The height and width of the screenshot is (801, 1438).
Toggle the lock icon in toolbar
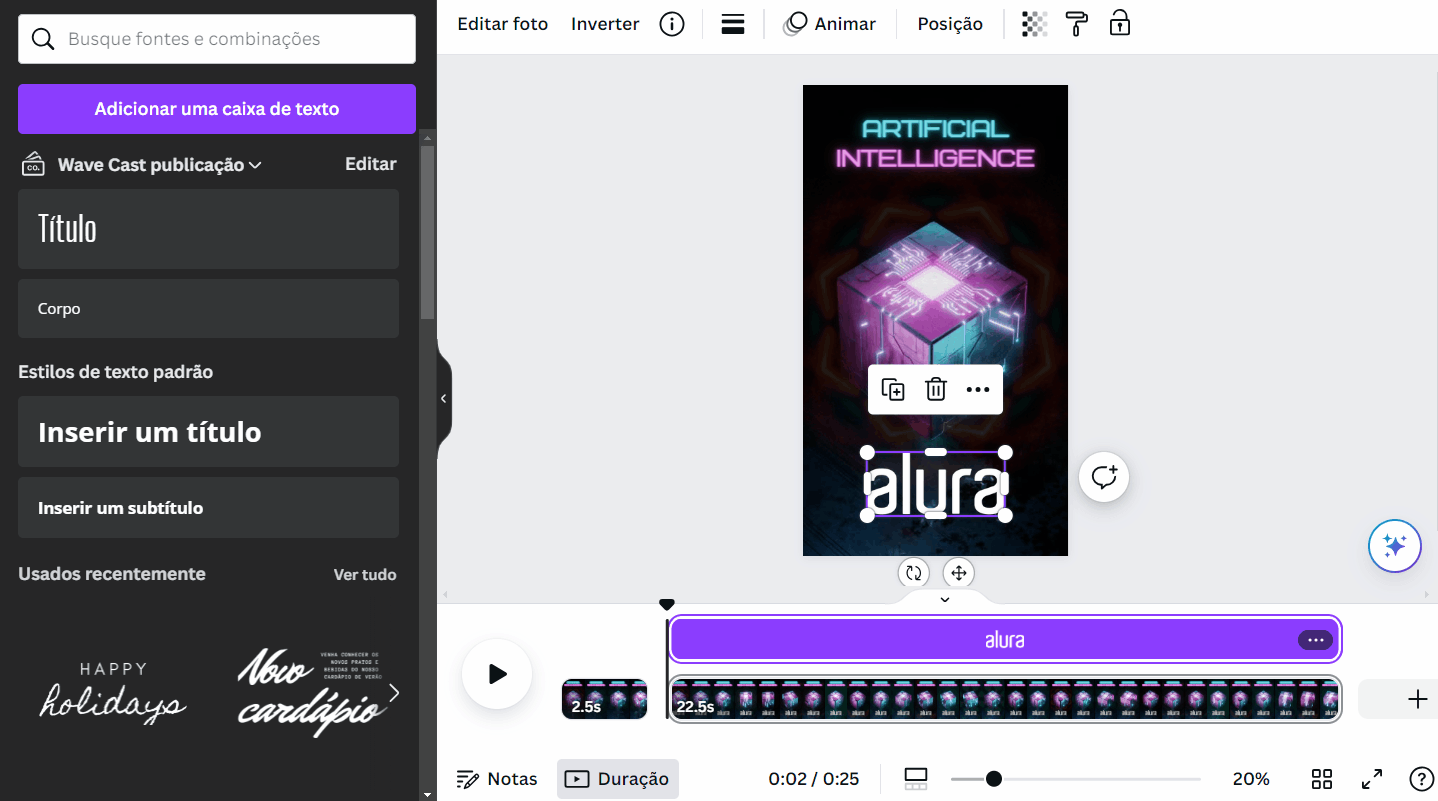(1120, 24)
